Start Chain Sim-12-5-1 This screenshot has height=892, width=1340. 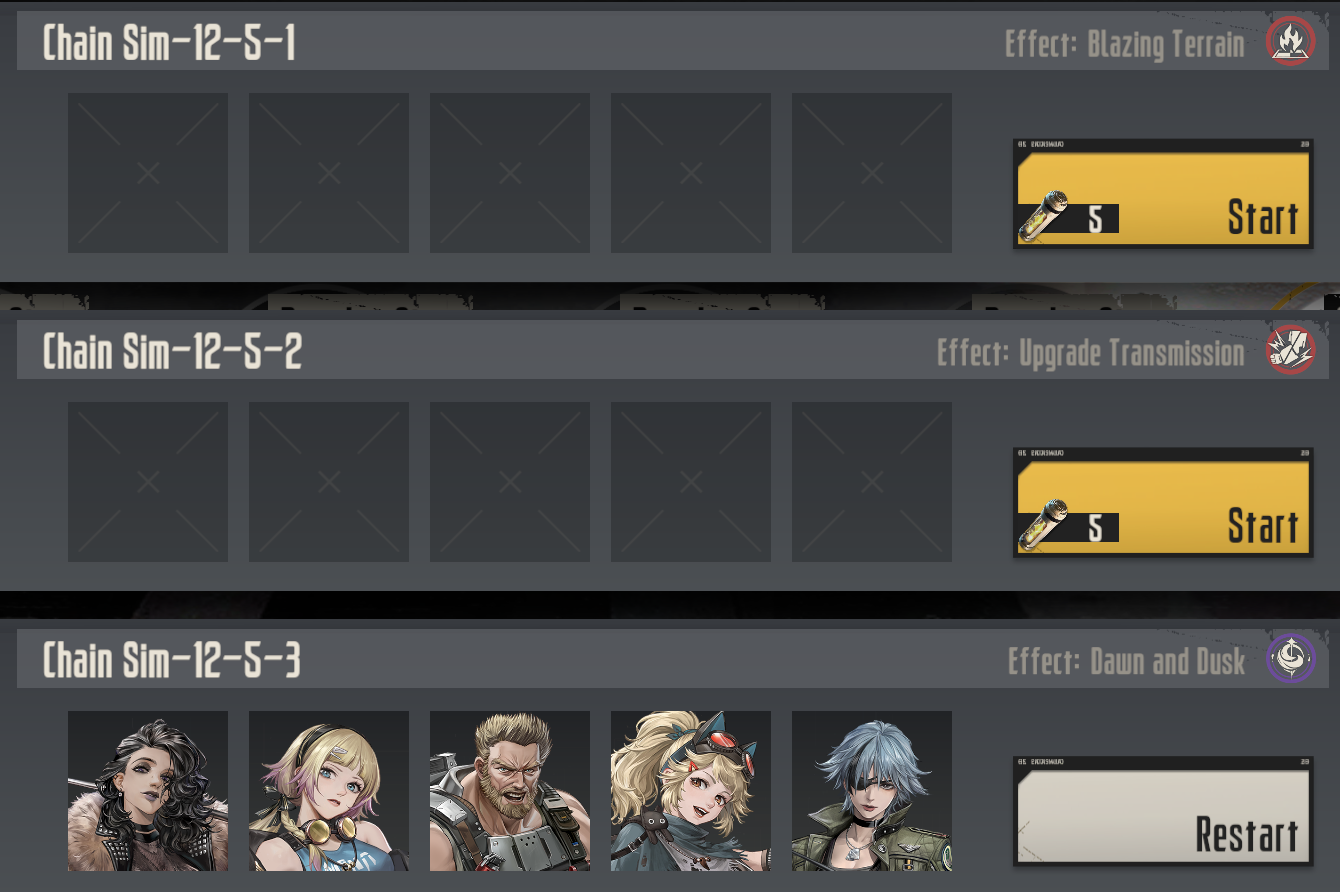[x=1163, y=194]
